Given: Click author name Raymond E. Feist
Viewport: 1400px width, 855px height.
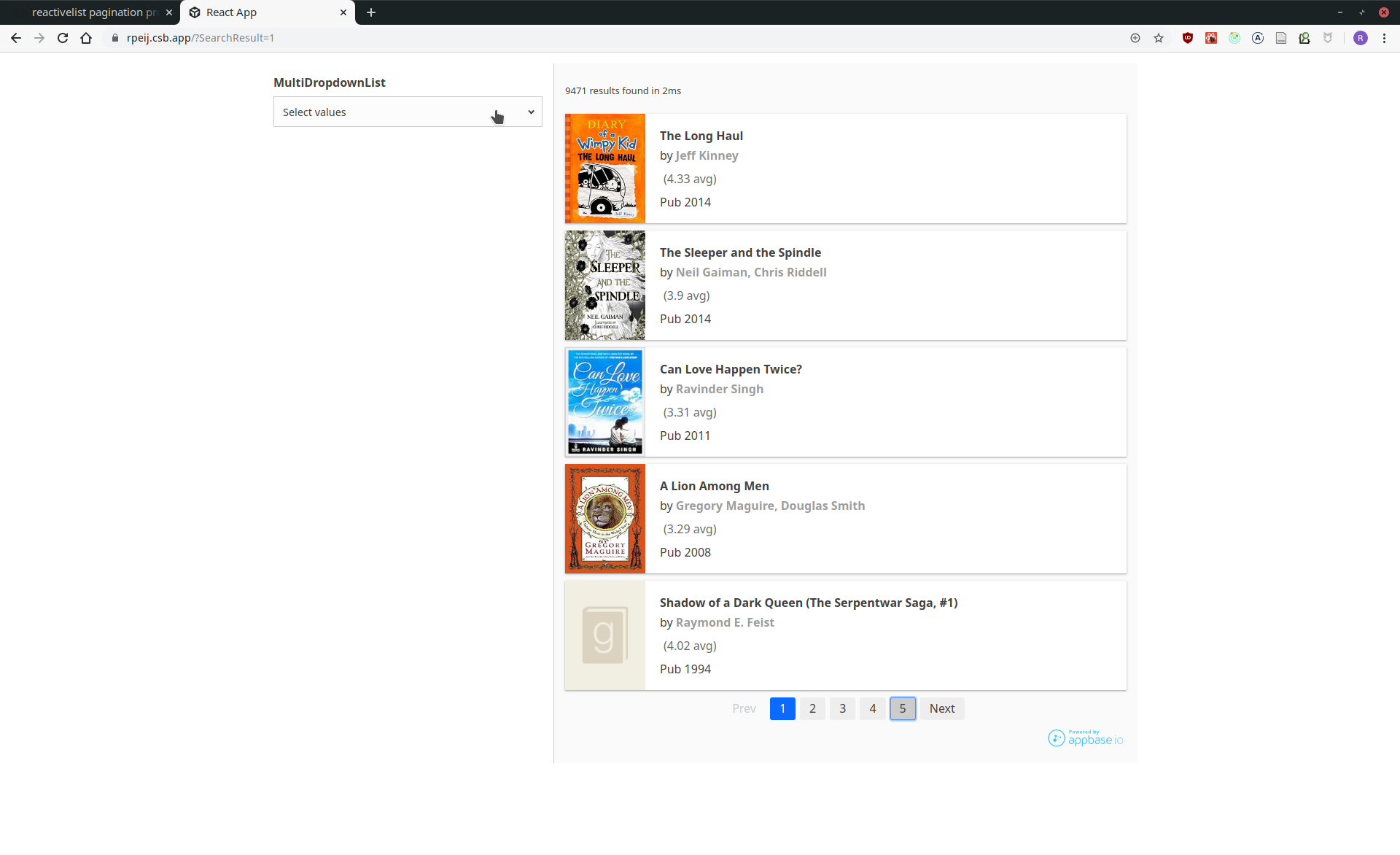Looking at the screenshot, I should pos(725,622).
